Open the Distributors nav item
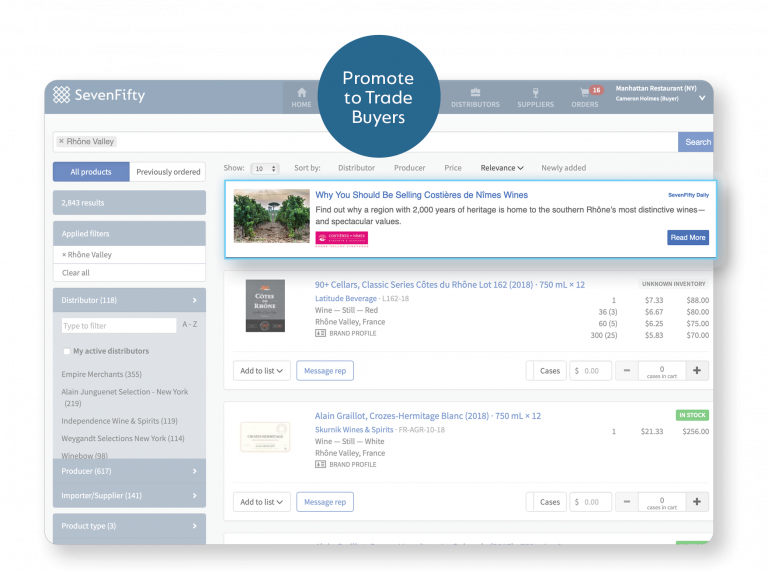The width and height of the screenshot is (768, 571). click(x=475, y=97)
